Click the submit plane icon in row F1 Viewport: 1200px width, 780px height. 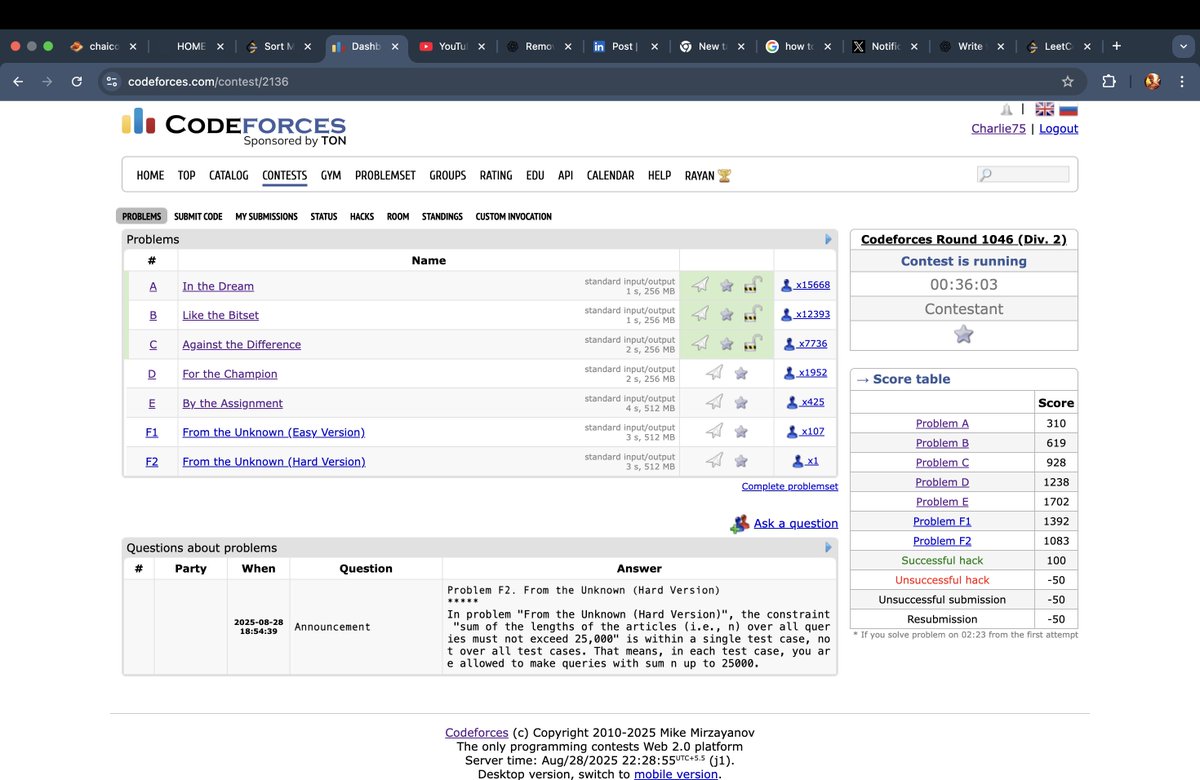714,432
